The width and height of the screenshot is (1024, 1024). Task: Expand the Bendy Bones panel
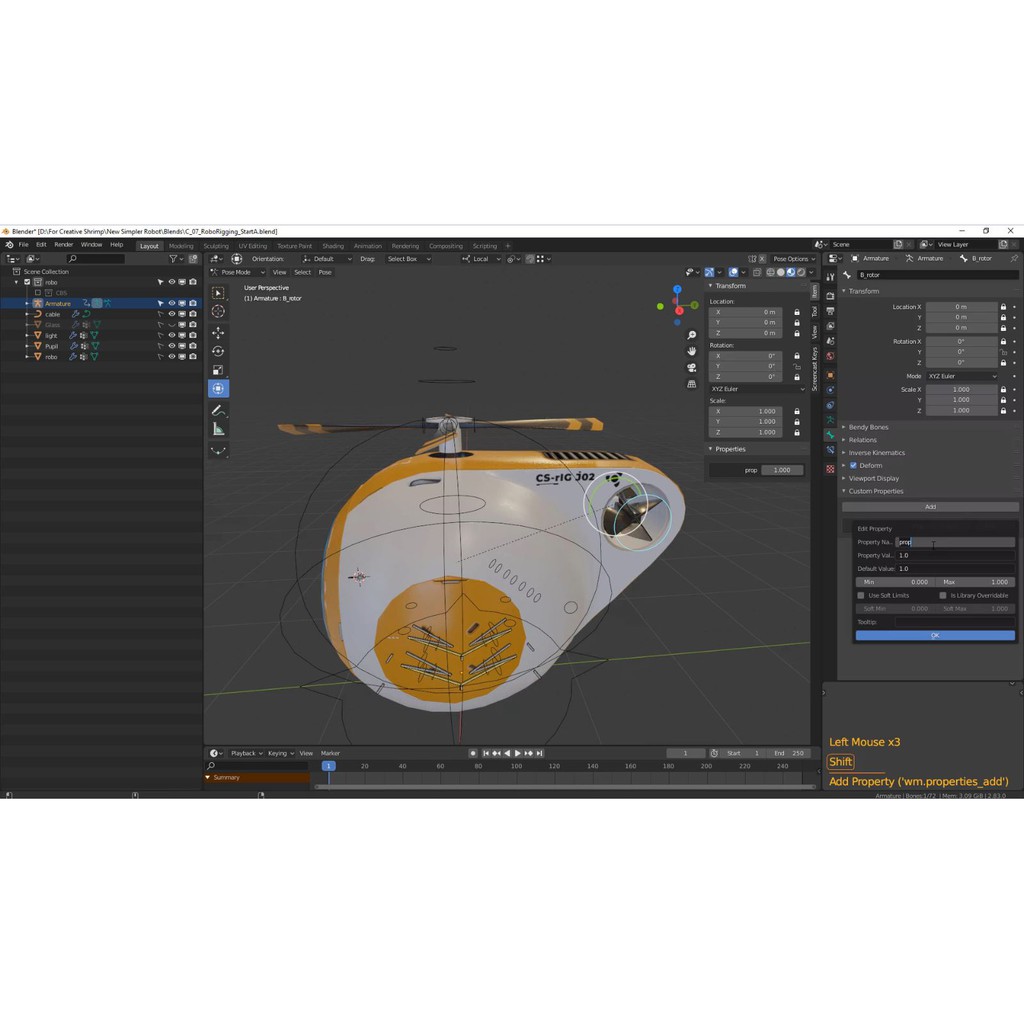coord(868,427)
